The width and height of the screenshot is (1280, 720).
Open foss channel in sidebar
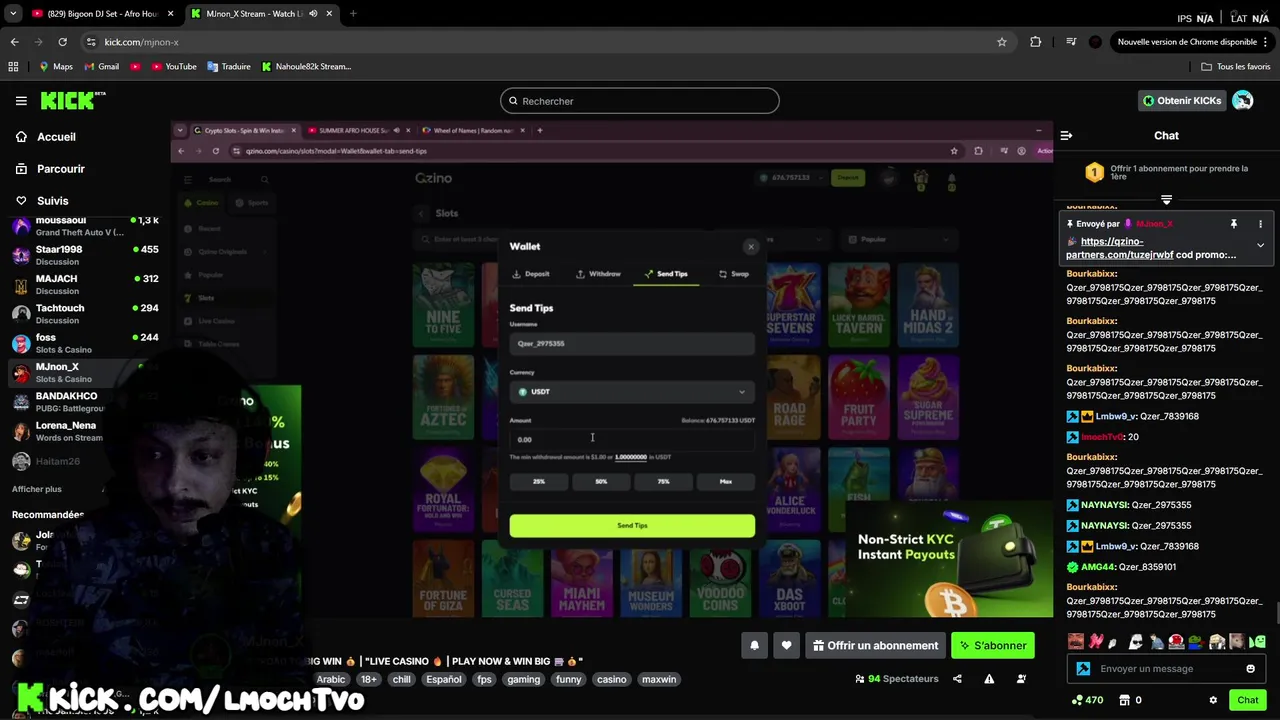tap(85, 343)
